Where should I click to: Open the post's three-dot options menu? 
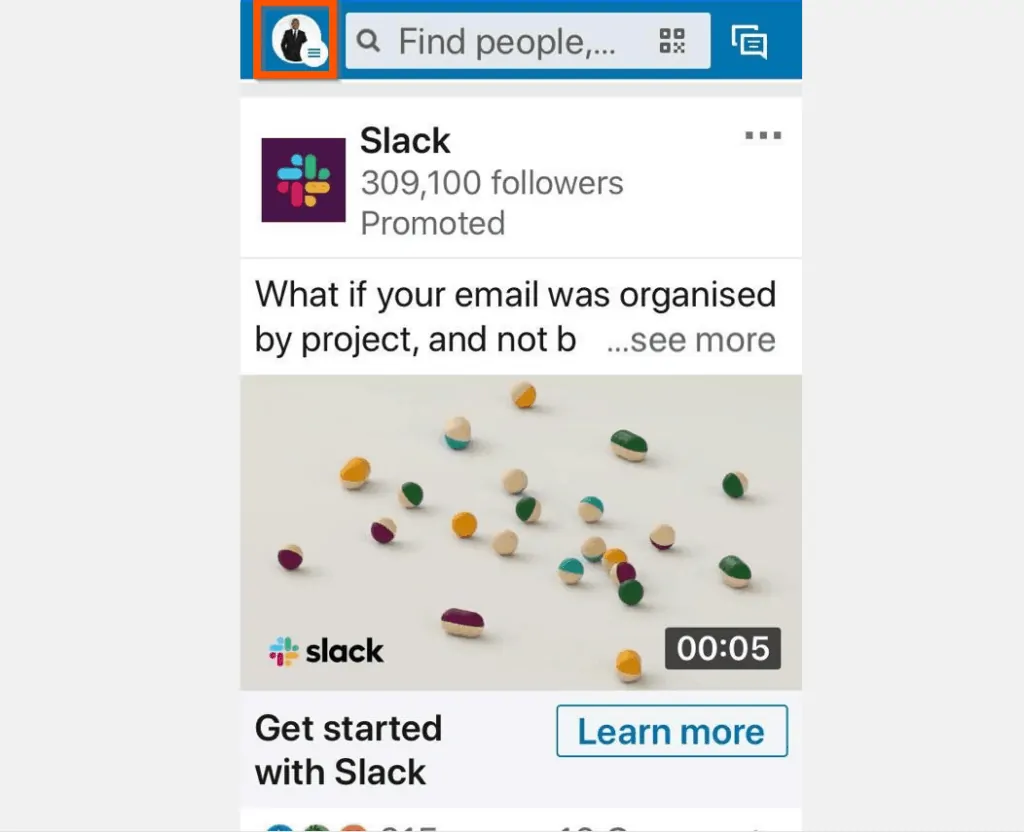763,135
